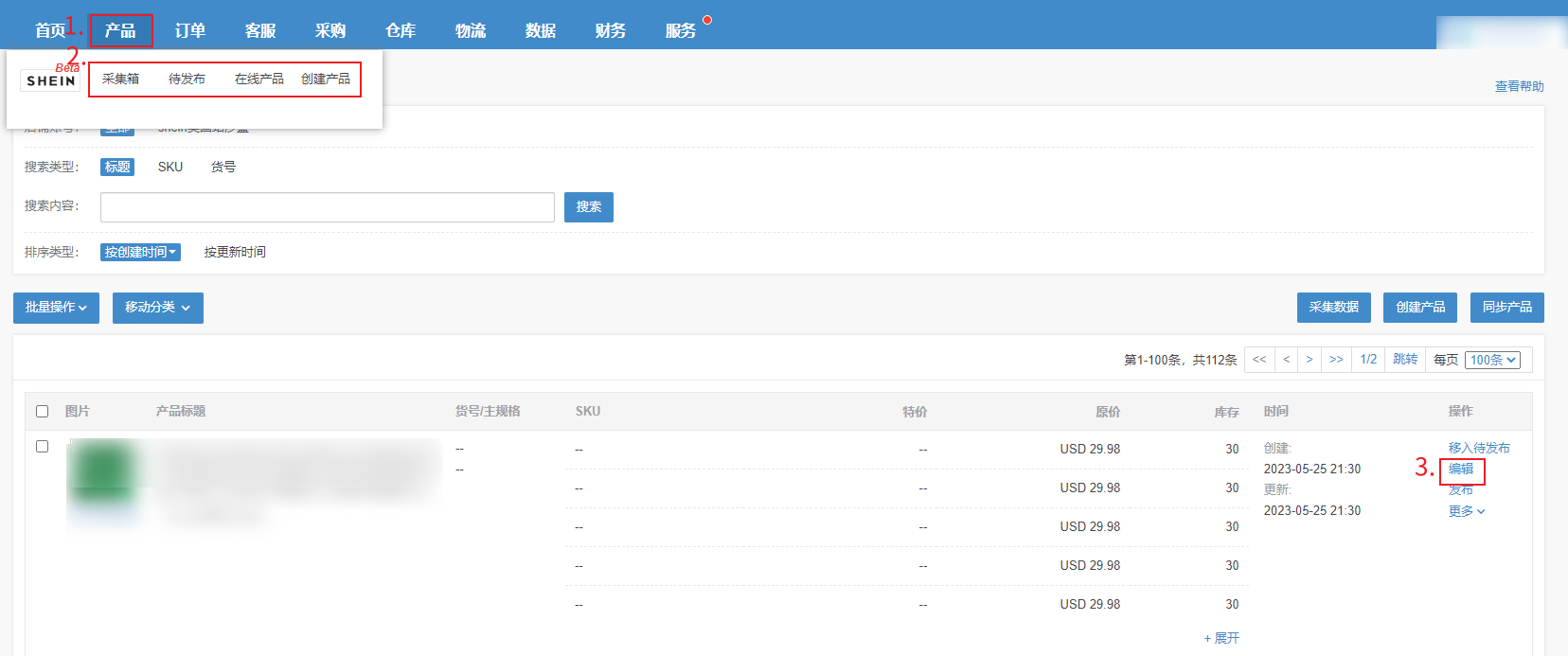Go to next page arrow
Viewport: 1568px width, 656px height.
1310,360
